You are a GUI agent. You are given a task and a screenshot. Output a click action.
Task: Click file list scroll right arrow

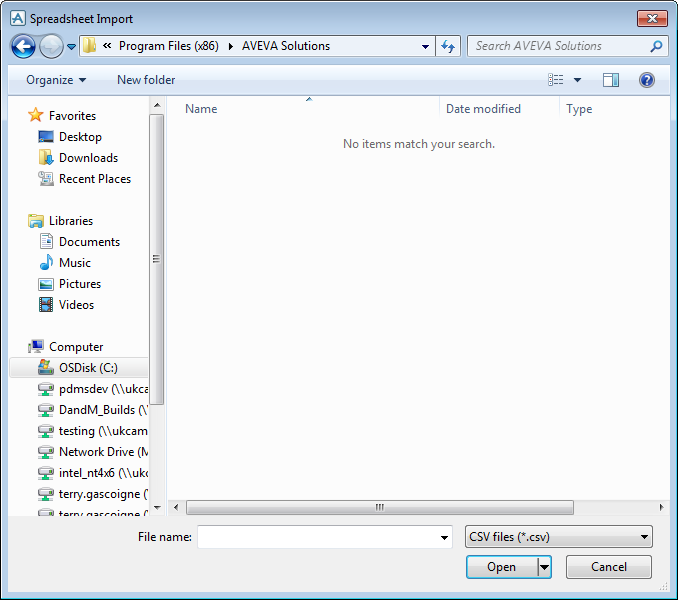point(662,507)
